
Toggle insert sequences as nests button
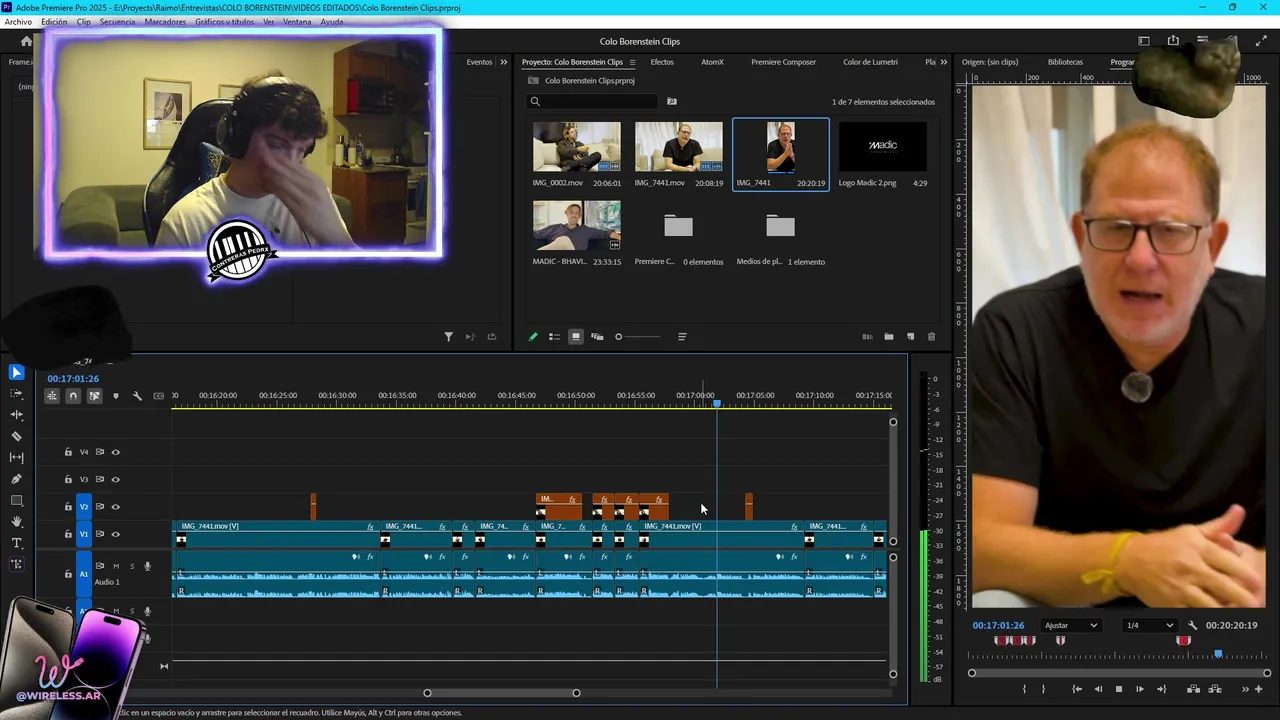coord(52,396)
